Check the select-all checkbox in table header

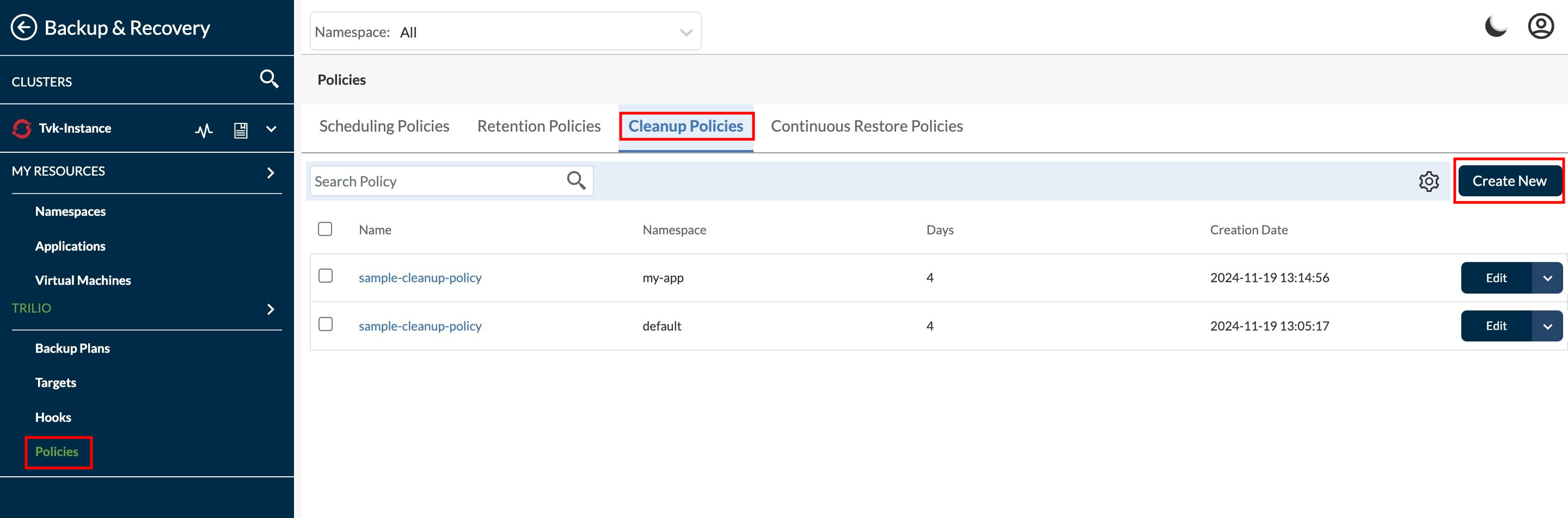tap(325, 229)
